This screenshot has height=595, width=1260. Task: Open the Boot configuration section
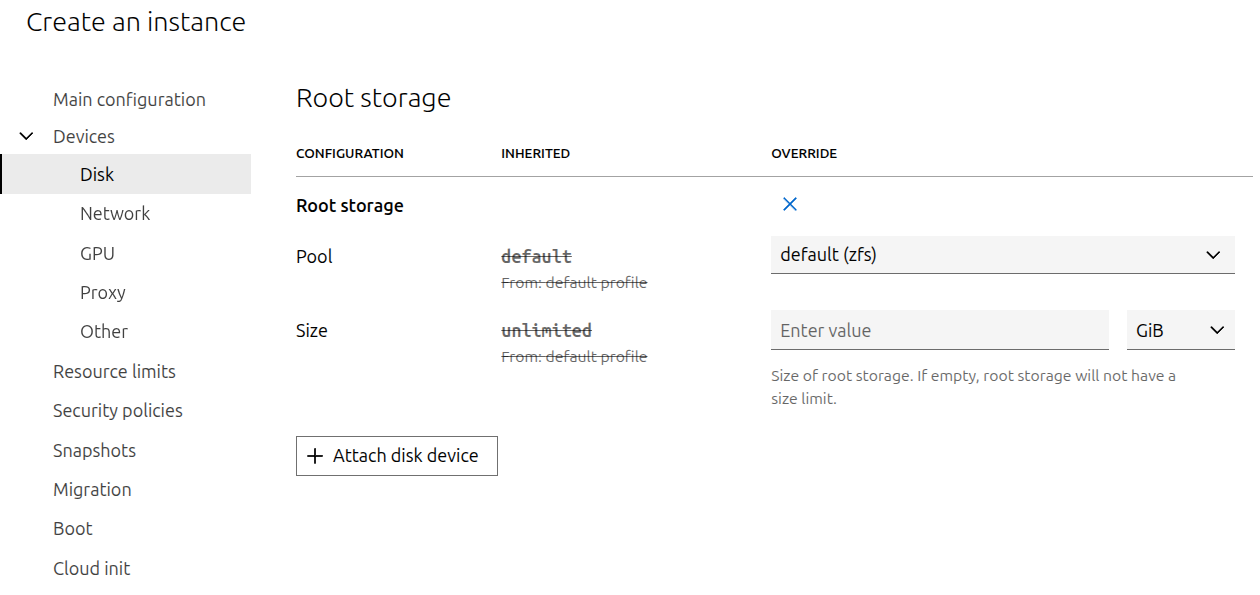73,529
